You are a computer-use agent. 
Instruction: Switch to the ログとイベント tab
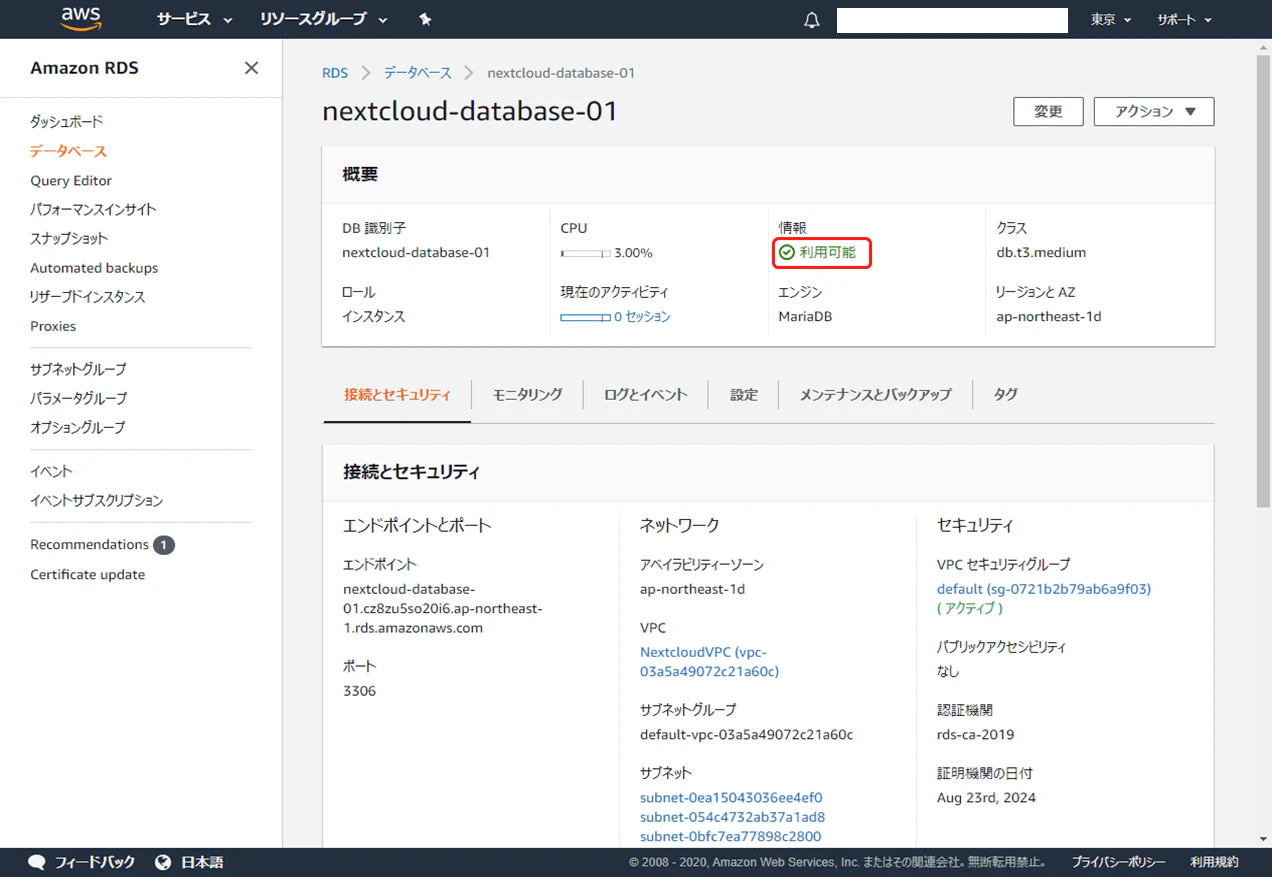click(x=645, y=395)
